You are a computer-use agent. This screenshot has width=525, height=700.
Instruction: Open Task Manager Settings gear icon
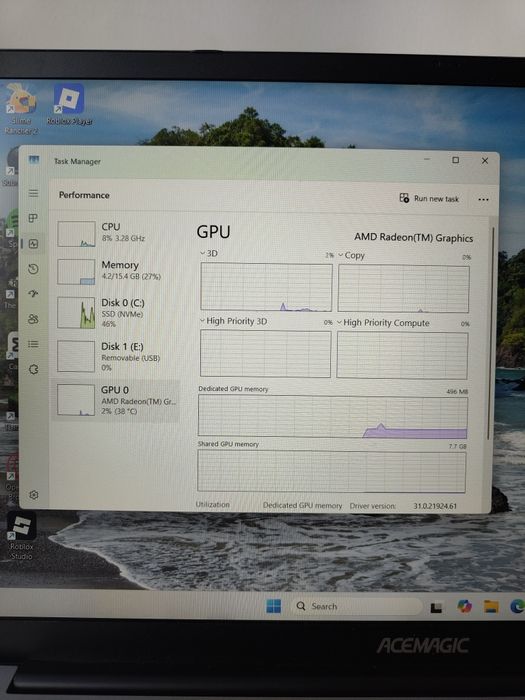pos(33,495)
